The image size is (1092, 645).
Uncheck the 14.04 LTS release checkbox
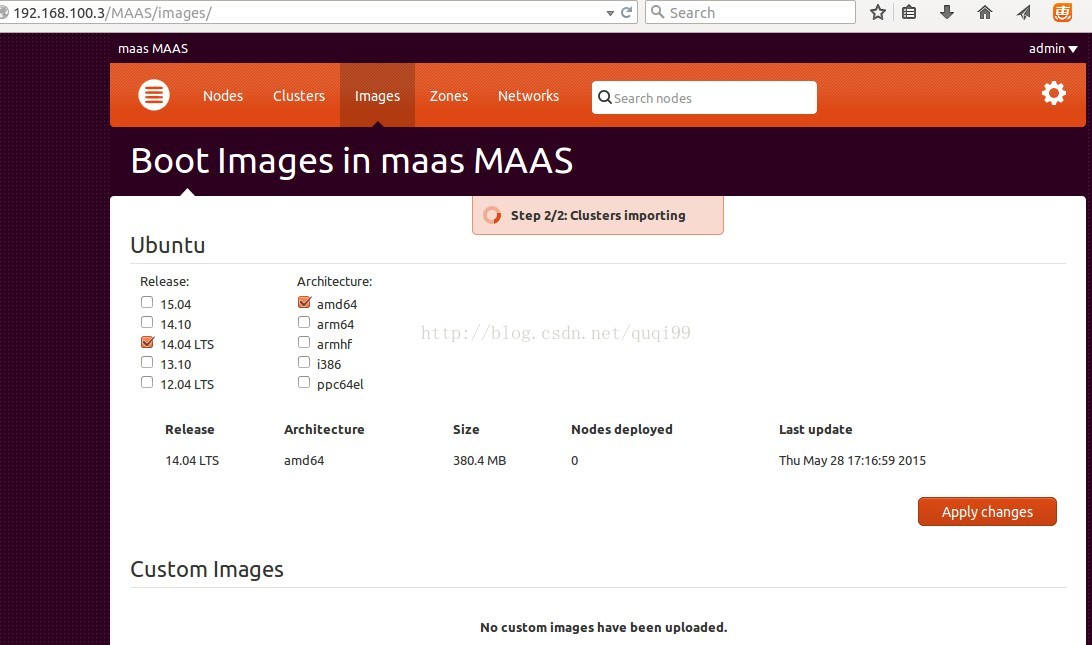point(147,342)
